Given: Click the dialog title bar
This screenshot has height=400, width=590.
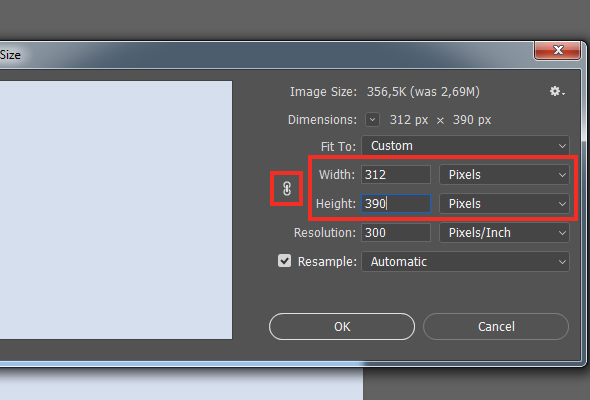Looking at the screenshot, I should 263,55.
